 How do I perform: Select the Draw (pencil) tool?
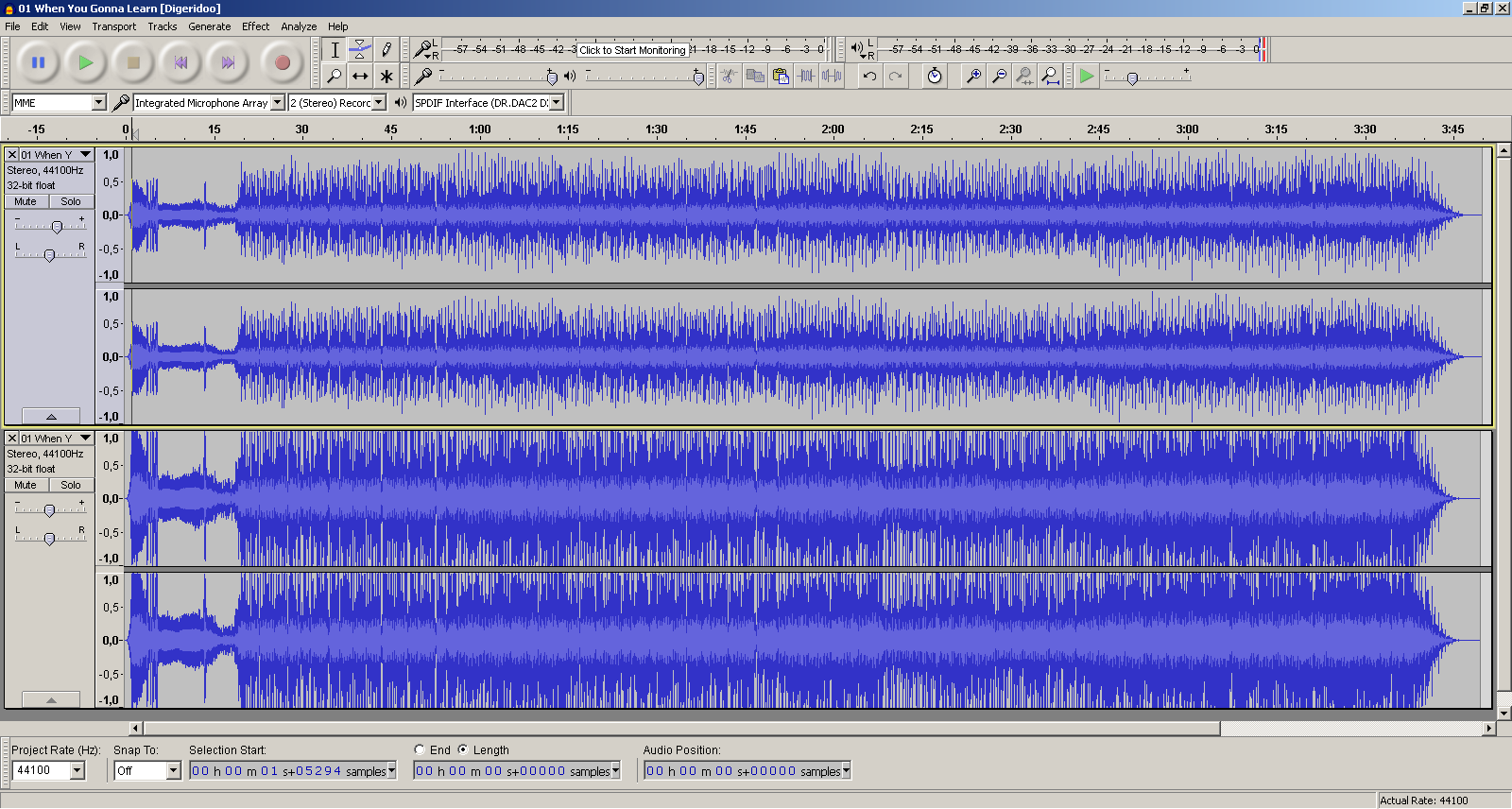[386, 49]
